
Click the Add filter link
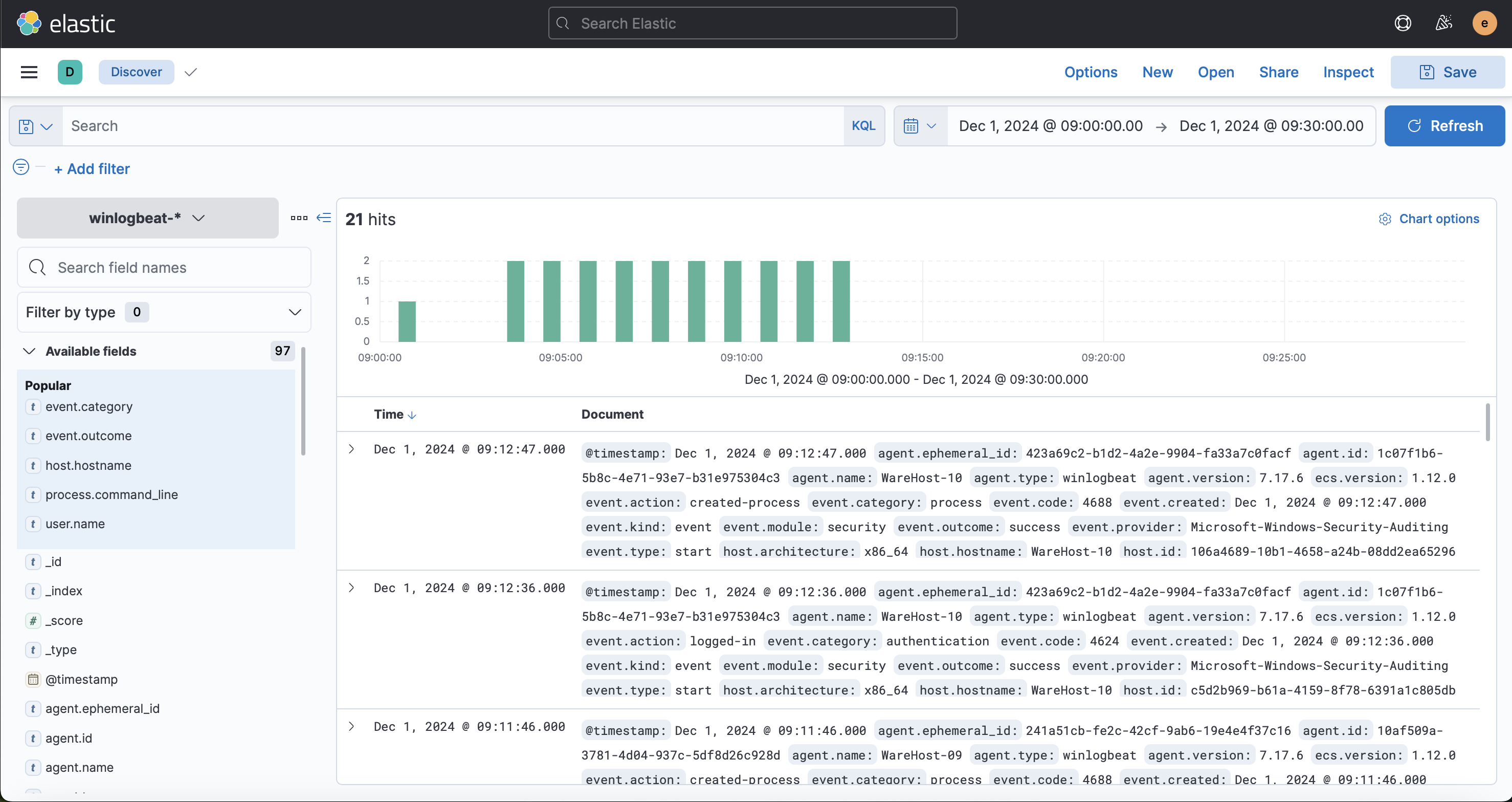pos(92,169)
